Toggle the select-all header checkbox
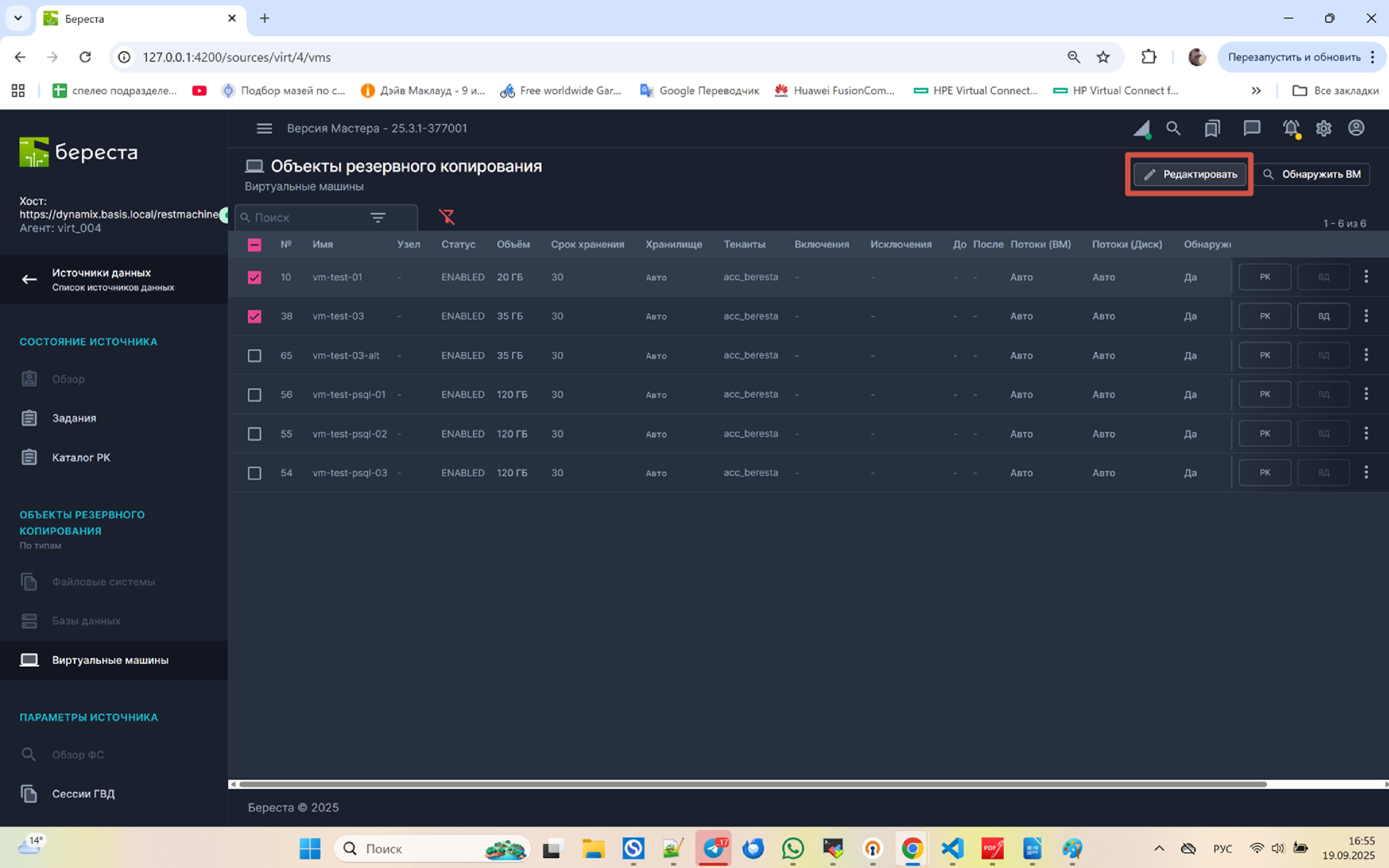The width and height of the screenshot is (1389, 868). click(254, 245)
